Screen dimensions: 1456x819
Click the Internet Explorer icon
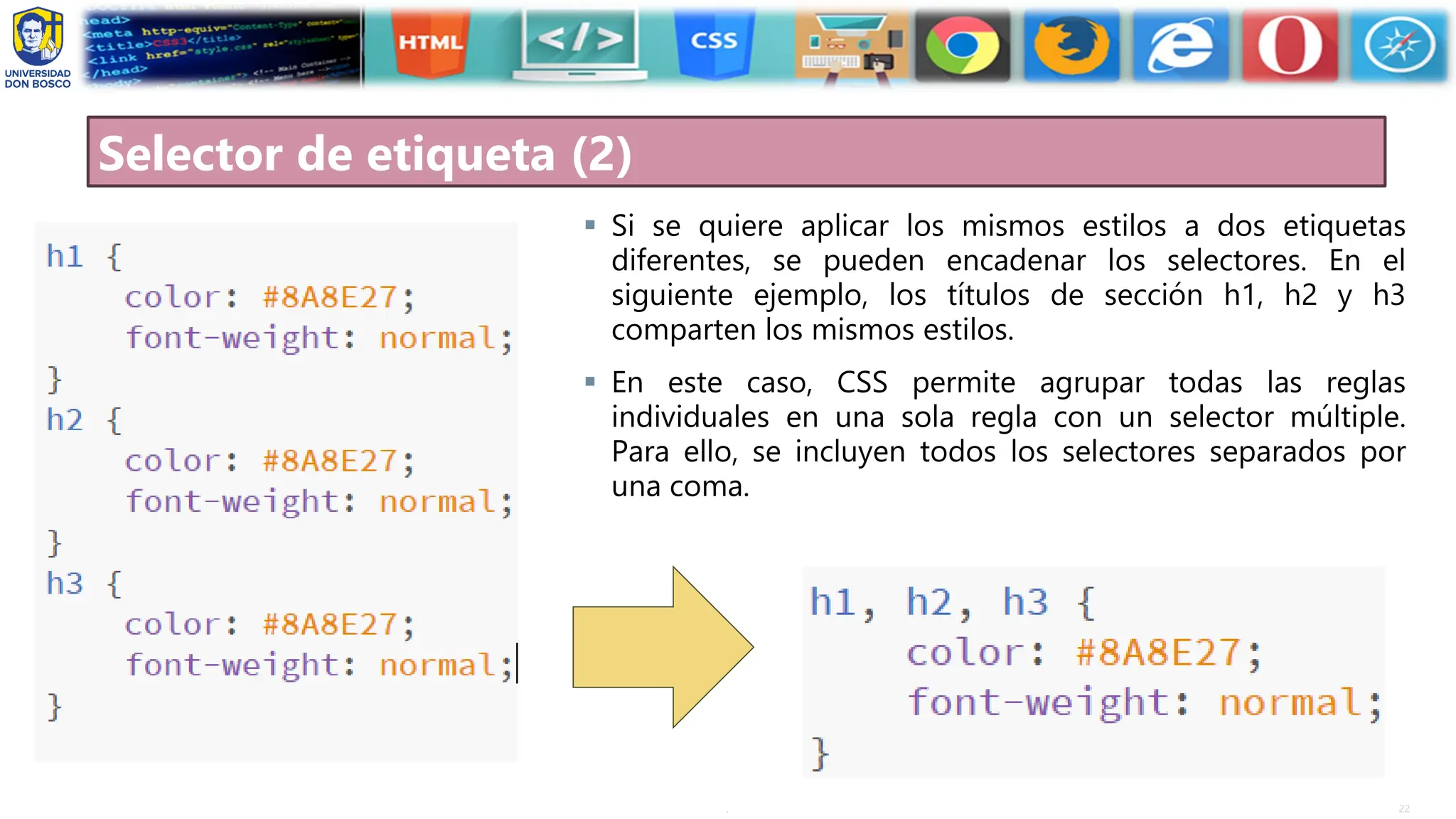point(1180,45)
